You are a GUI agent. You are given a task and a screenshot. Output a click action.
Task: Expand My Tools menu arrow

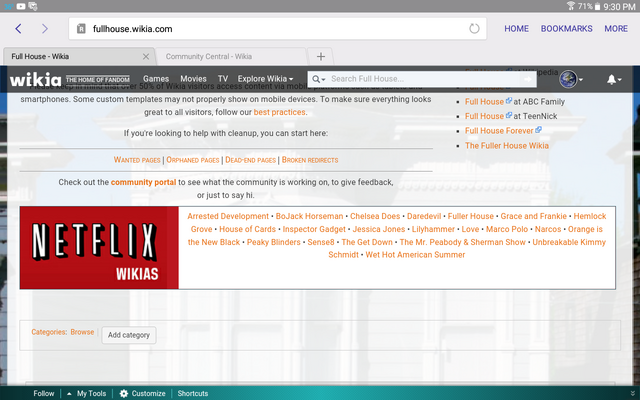click(x=69, y=393)
